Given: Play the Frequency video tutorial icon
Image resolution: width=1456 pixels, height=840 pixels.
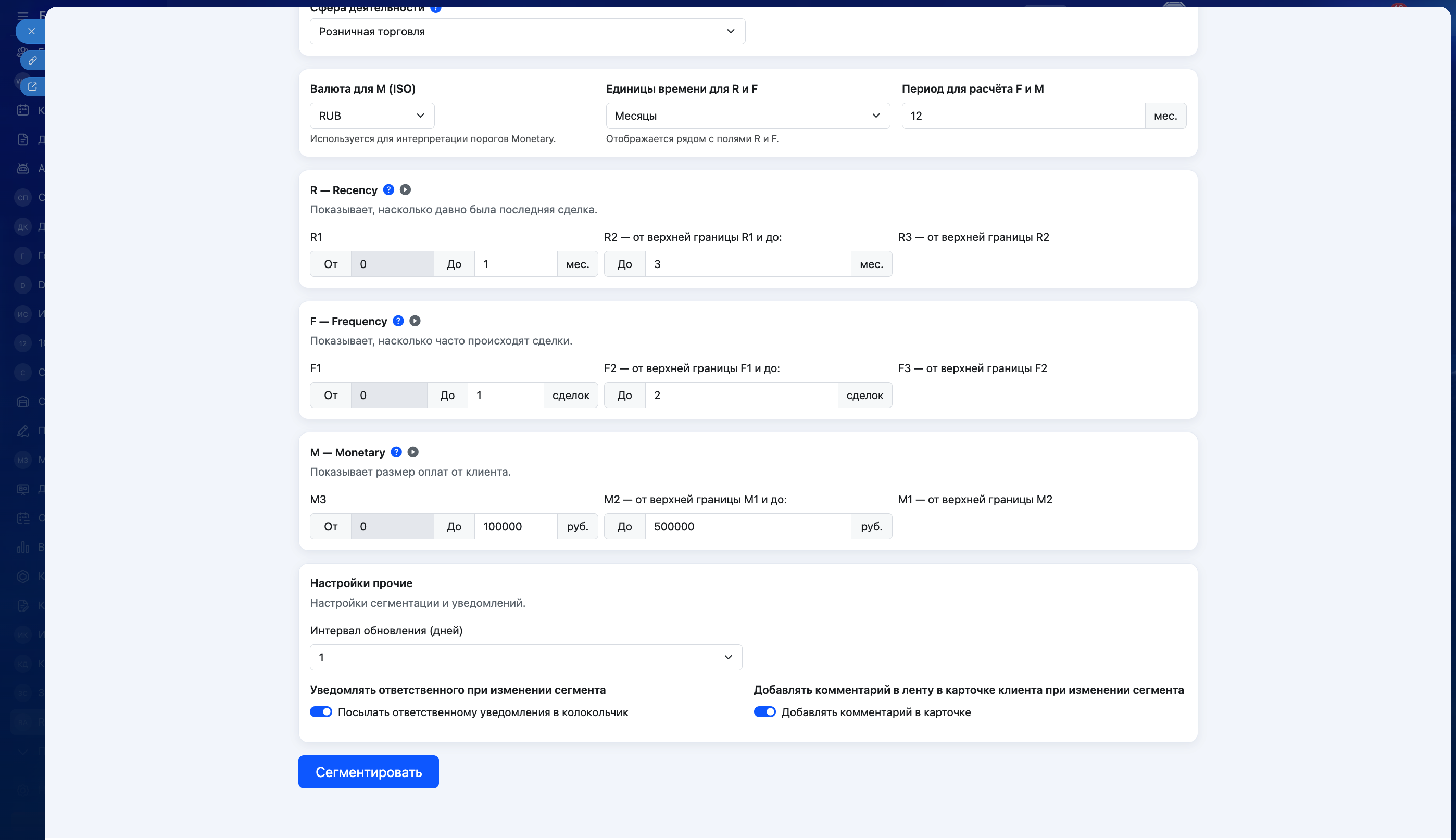Looking at the screenshot, I should click(x=415, y=321).
